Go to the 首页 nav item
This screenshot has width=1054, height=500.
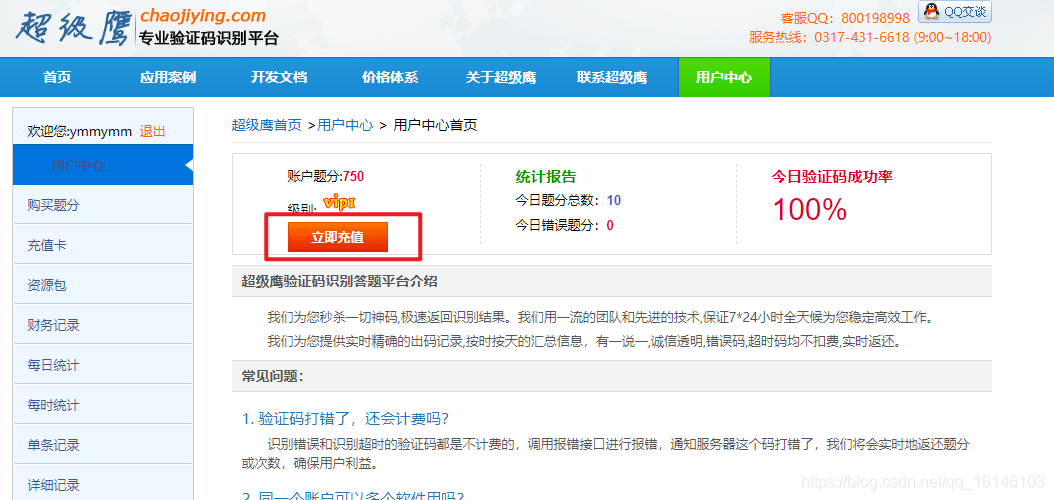point(57,77)
